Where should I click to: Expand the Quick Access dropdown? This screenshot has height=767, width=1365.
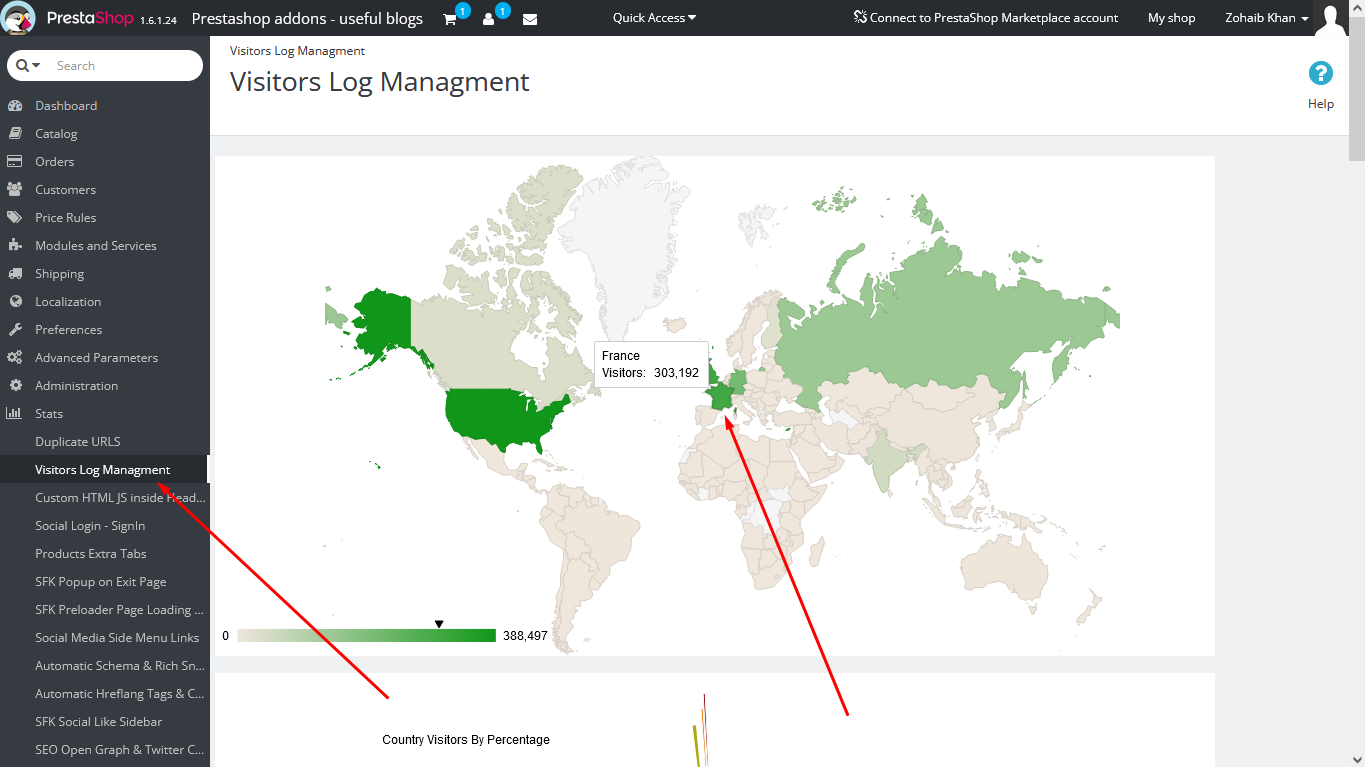coord(654,18)
